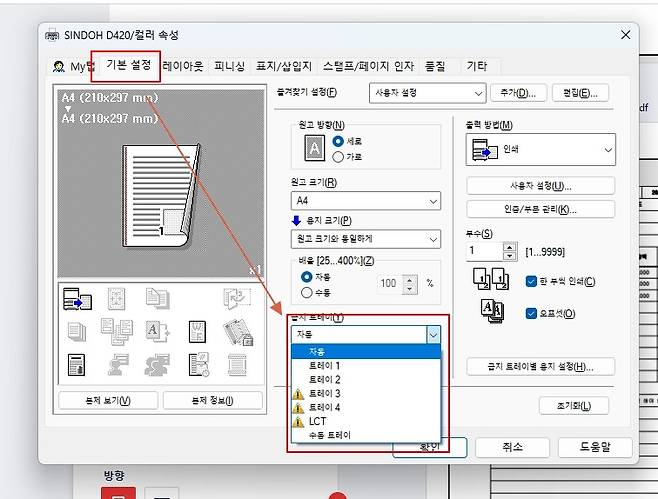Click the 부수 copies input field

(485, 251)
